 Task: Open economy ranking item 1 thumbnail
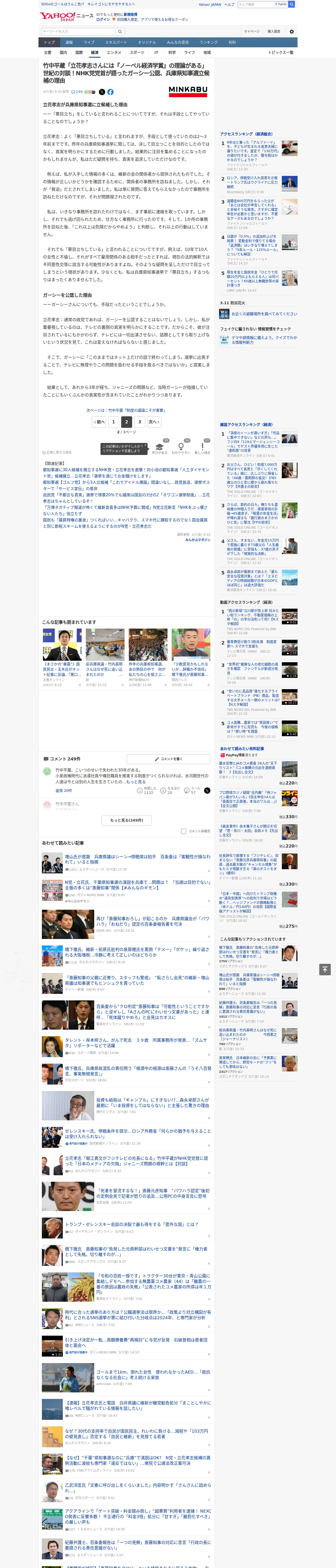290,148
